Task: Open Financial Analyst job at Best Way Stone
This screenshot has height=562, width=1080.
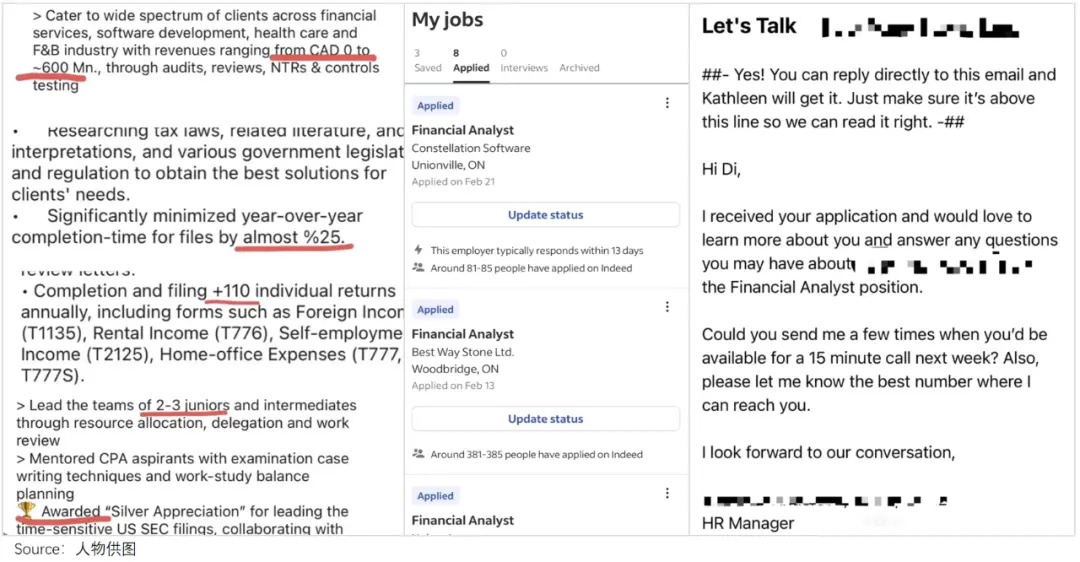Action: click(462, 334)
